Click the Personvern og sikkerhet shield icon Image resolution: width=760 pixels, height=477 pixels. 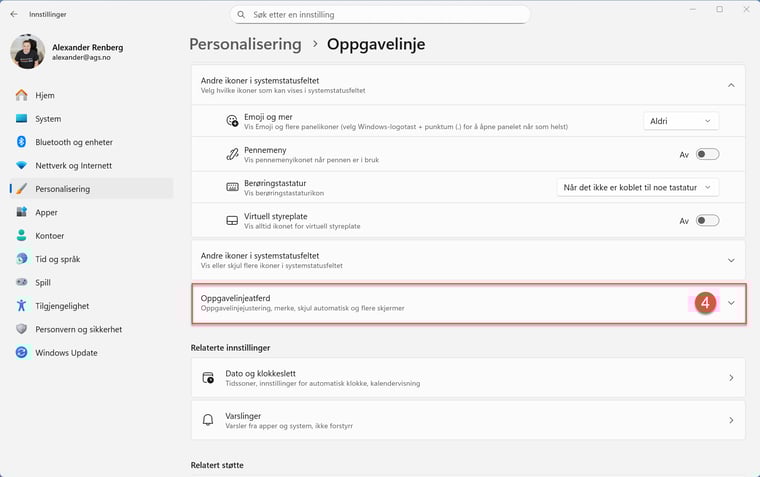pyautogui.click(x=21, y=329)
